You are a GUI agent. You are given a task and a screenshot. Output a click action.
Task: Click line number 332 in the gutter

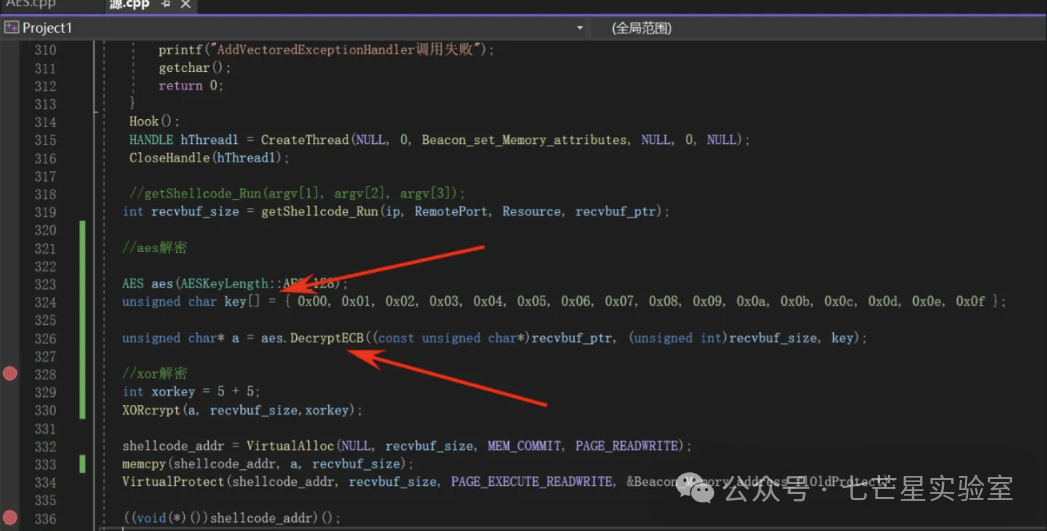(x=45, y=447)
